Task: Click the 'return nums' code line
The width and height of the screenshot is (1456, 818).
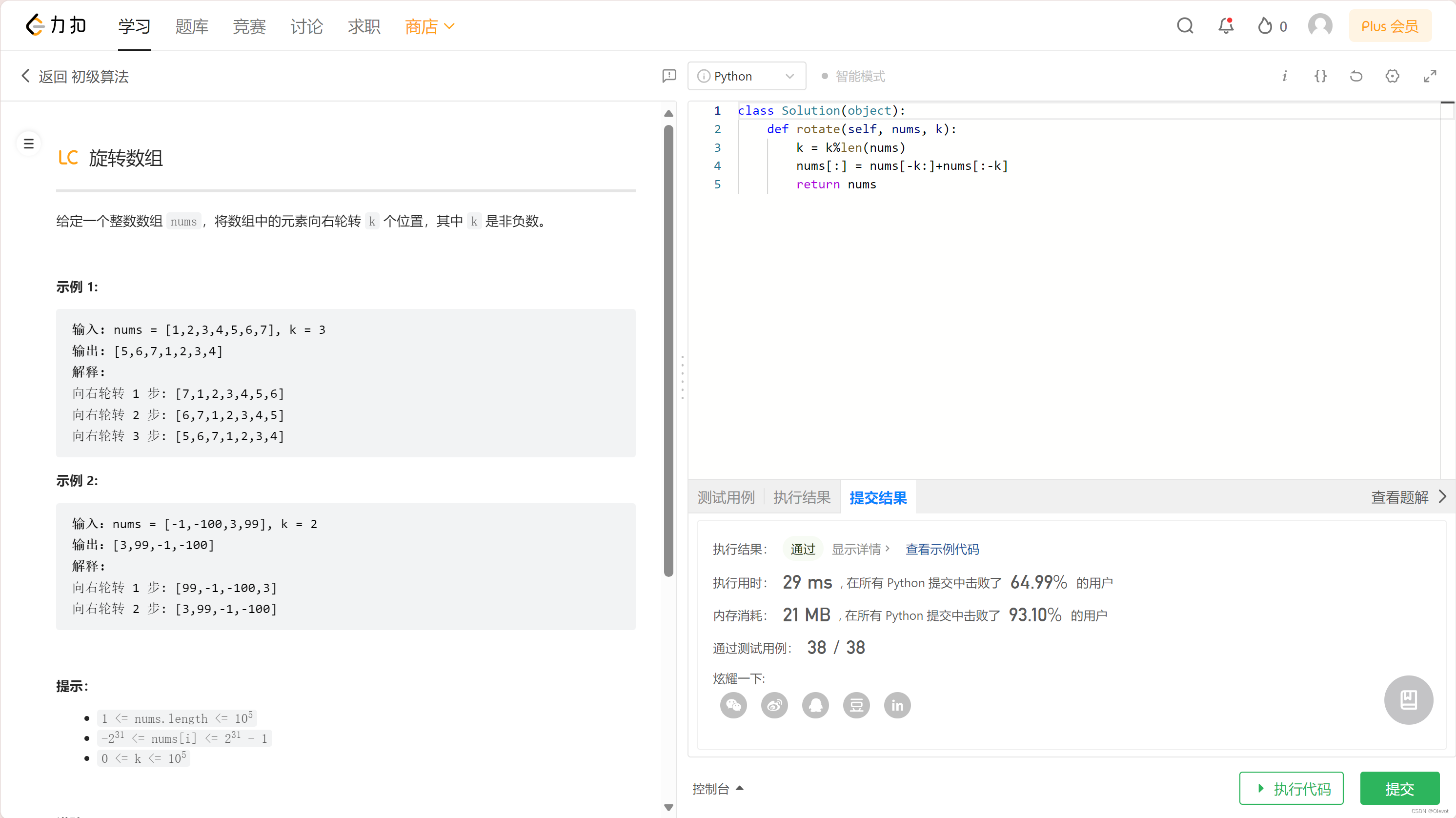Action: click(836, 184)
